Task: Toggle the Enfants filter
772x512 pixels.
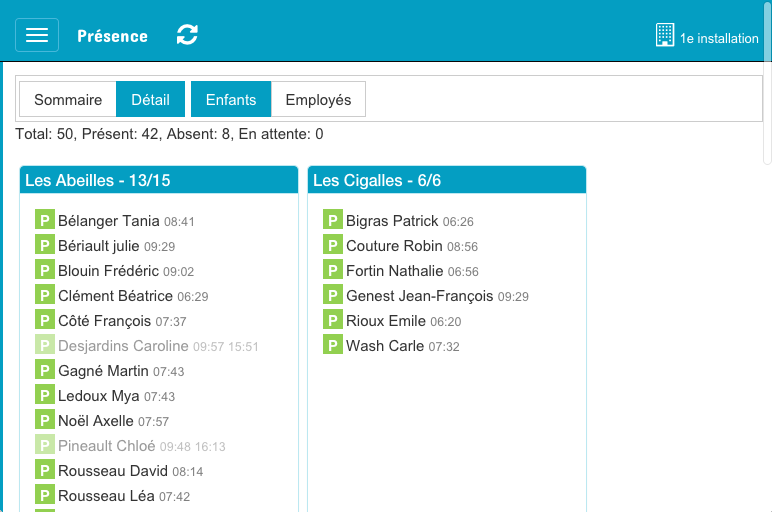Action: pos(231,100)
